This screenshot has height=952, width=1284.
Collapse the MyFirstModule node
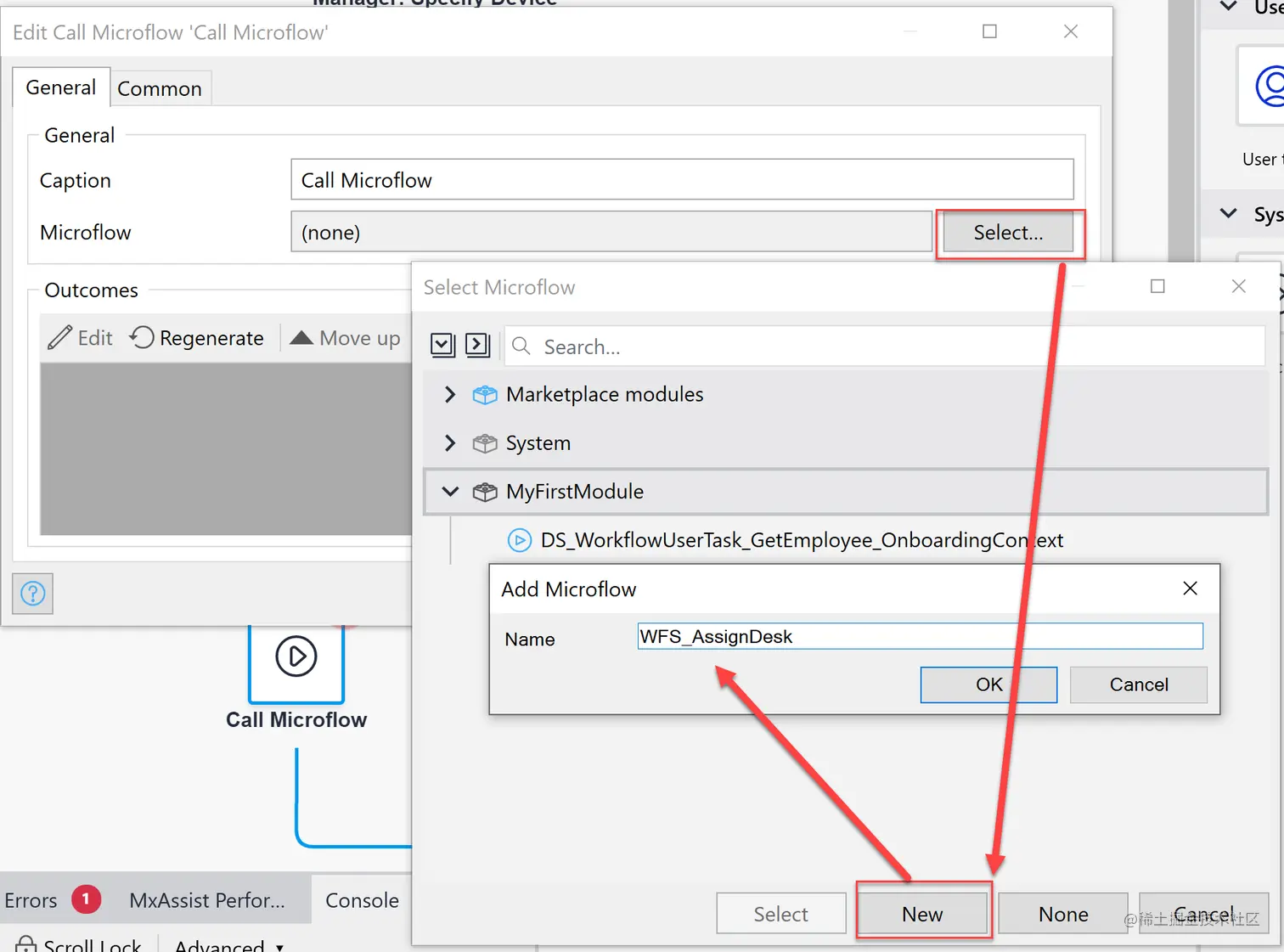click(x=450, y=492)
